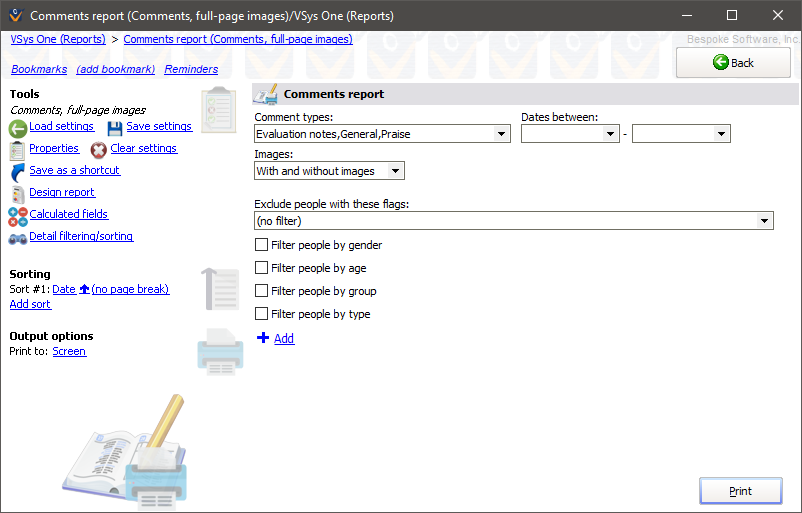Click Comments report breadcrumb link
This screenshot has width=802, height=513.
pos(238,39)
